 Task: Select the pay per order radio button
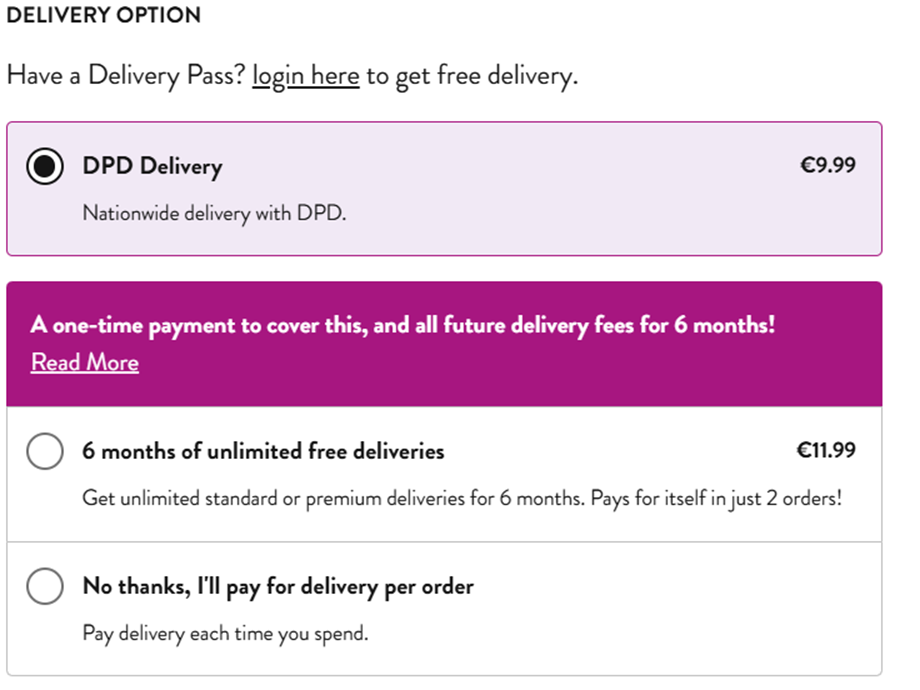point(45,586)
